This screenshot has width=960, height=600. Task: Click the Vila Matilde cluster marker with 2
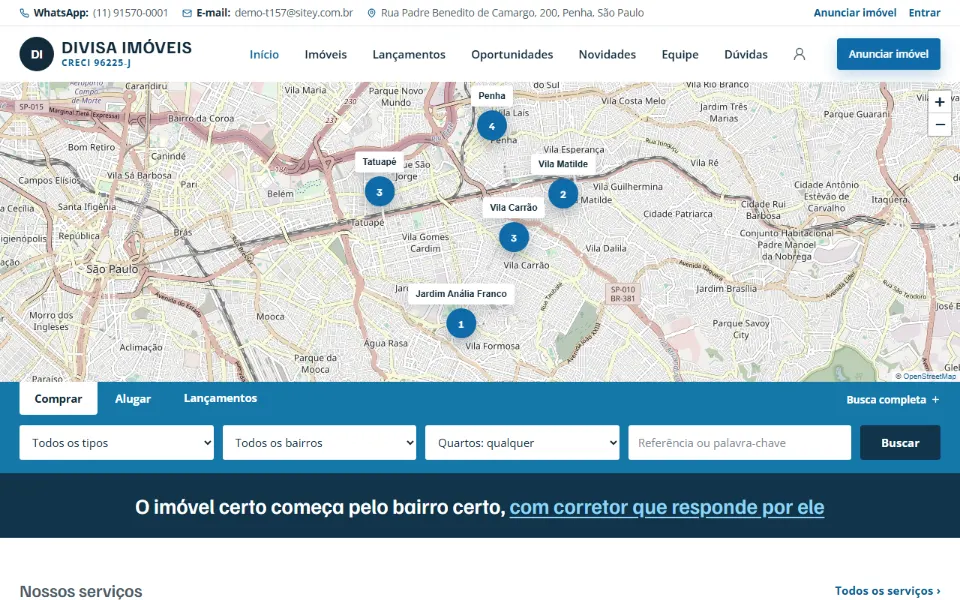coord(563,194)
